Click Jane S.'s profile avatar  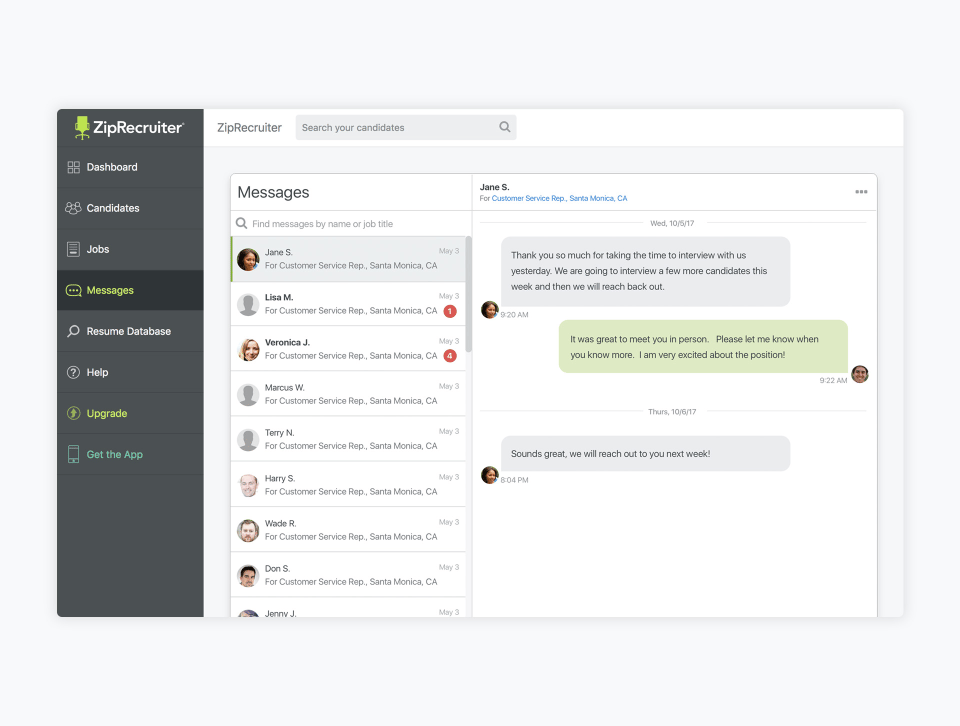(x=248, y=258)
